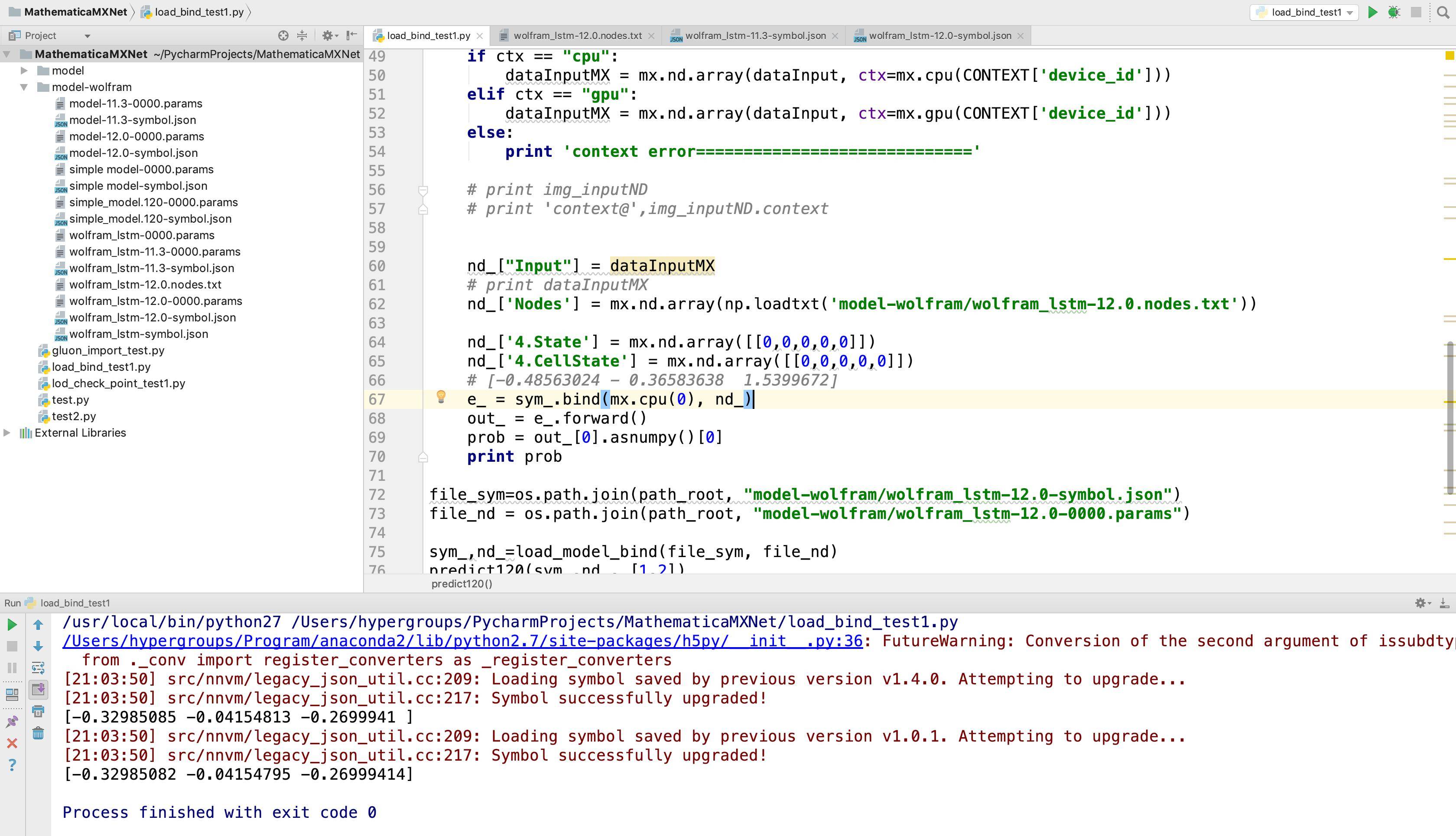Select wolfram_lstm-symbol.json file

pyautogui.click(x=138, y=334)
